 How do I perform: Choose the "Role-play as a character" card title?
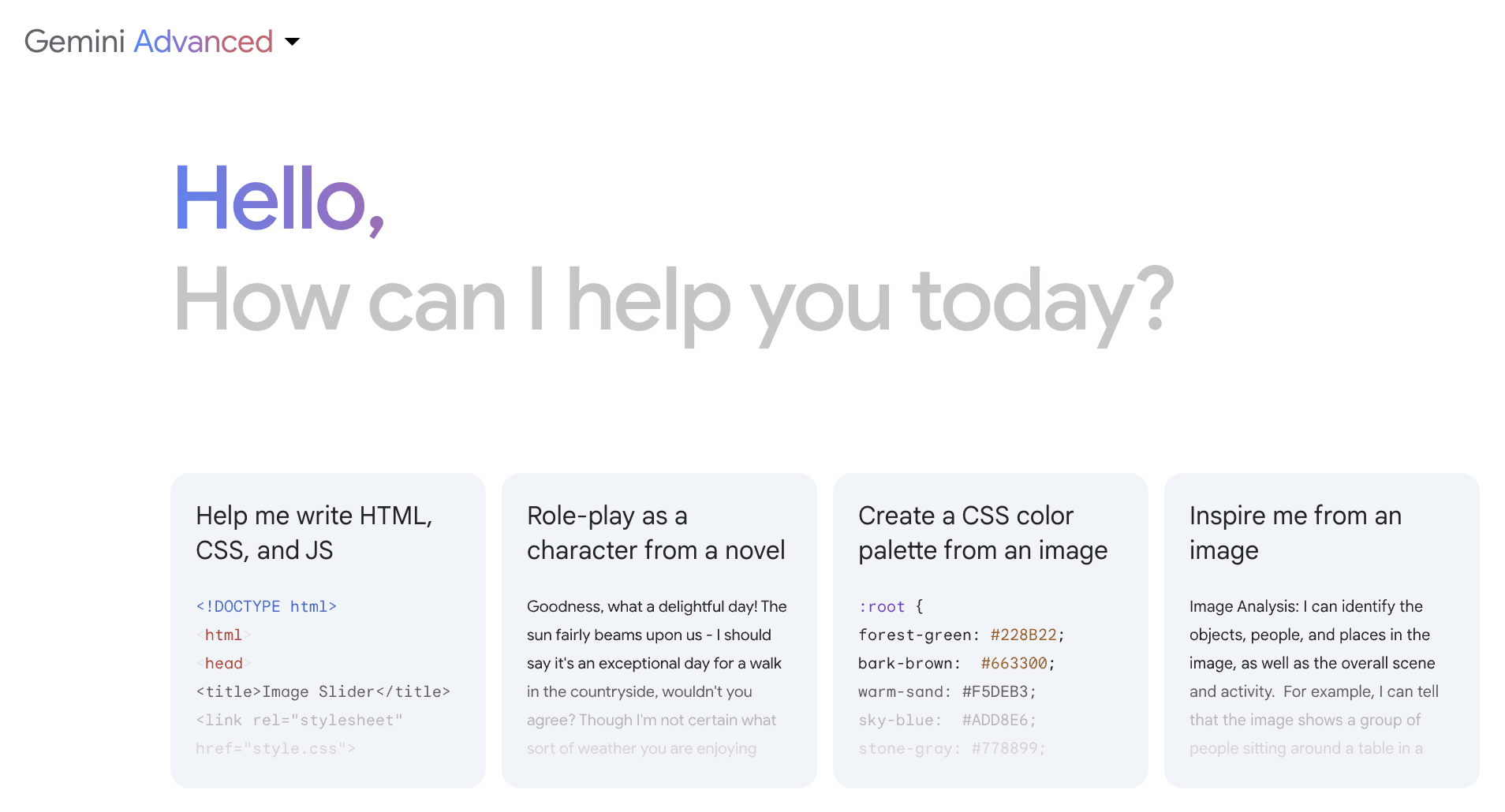pyautogui.click(x=655, y=533)
